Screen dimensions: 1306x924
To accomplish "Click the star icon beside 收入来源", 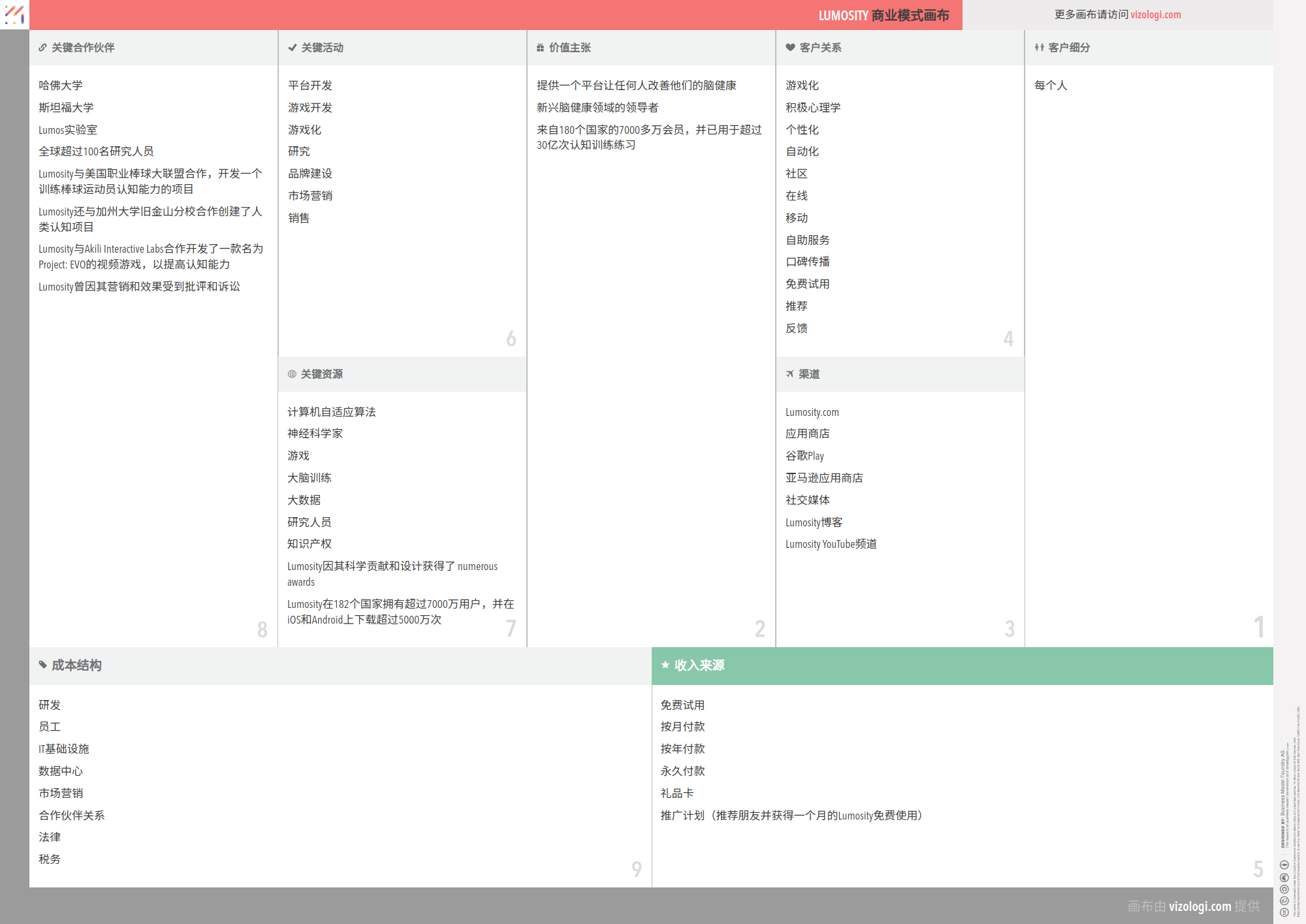I will click(x=665, y=665).
